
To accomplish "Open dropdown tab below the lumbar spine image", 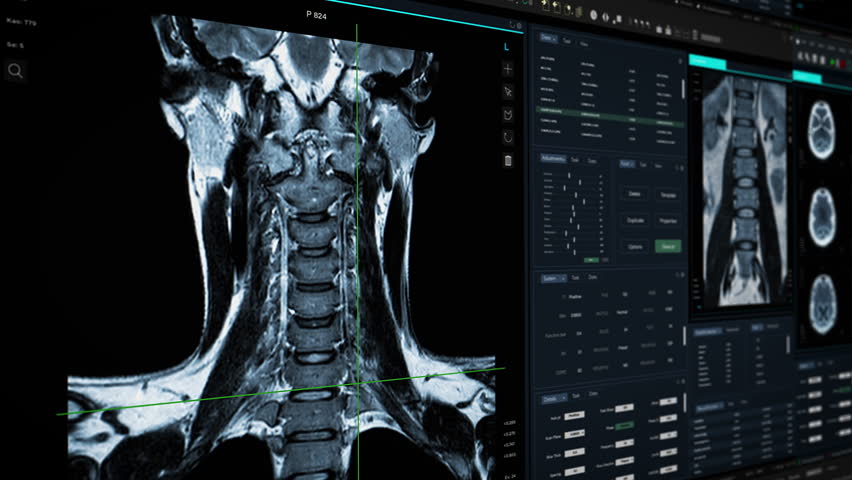I will coord(707,332).
